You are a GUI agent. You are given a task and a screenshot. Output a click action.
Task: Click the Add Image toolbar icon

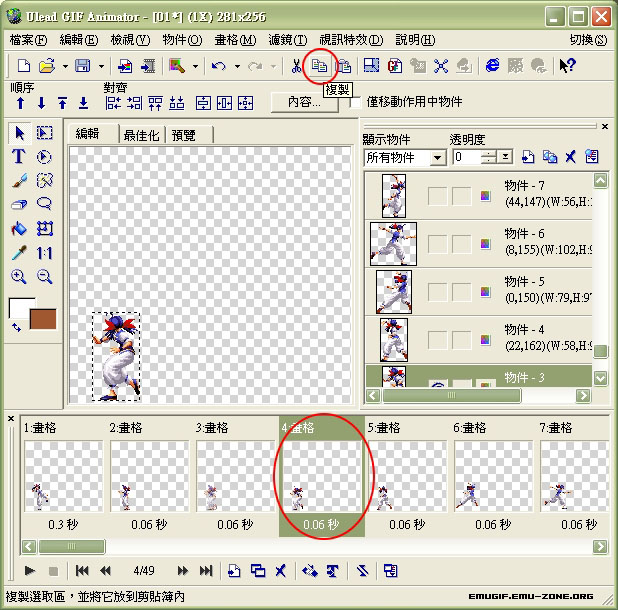(125, 66)
